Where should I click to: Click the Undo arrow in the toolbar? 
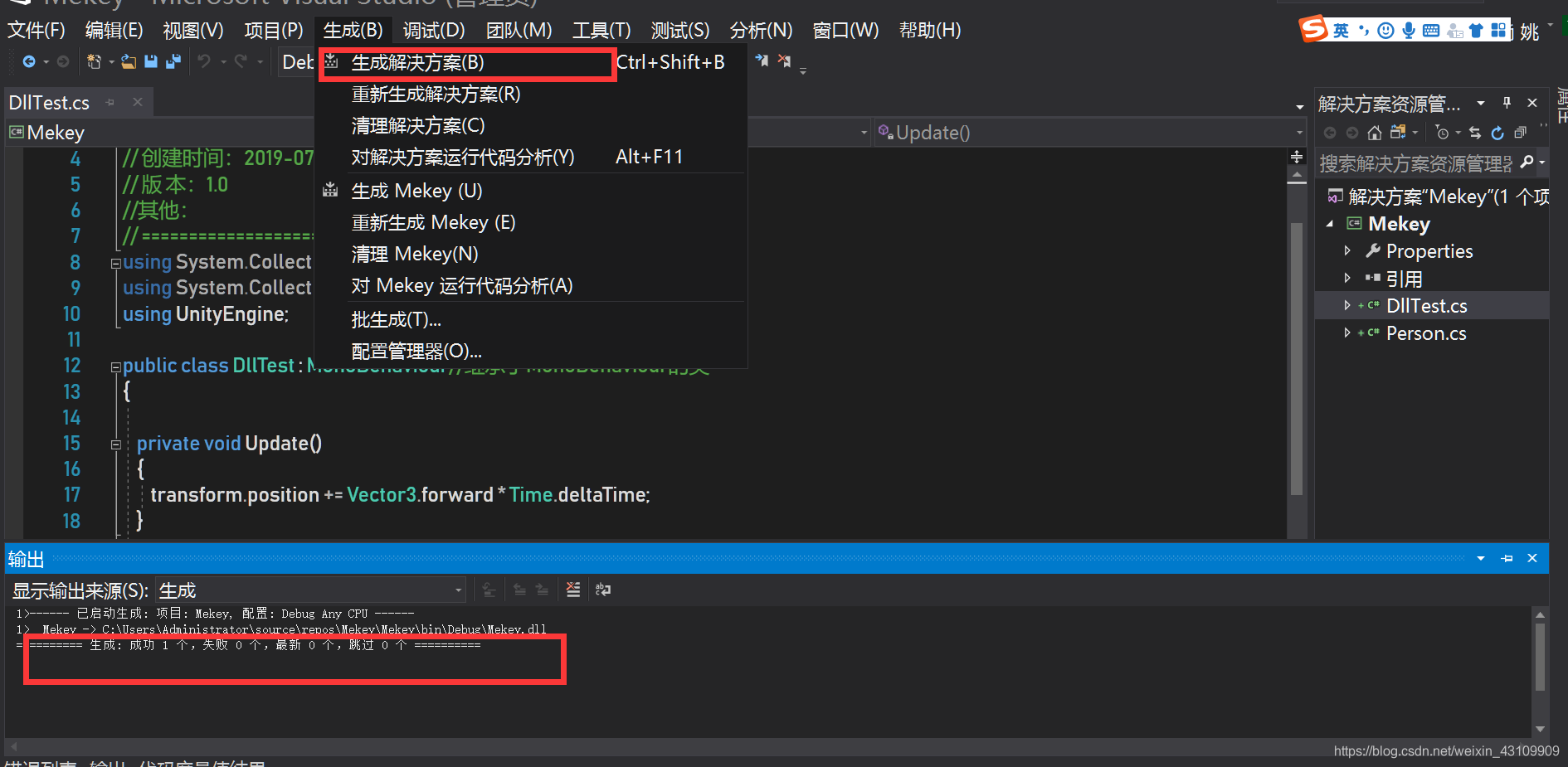tap(204, 61)
